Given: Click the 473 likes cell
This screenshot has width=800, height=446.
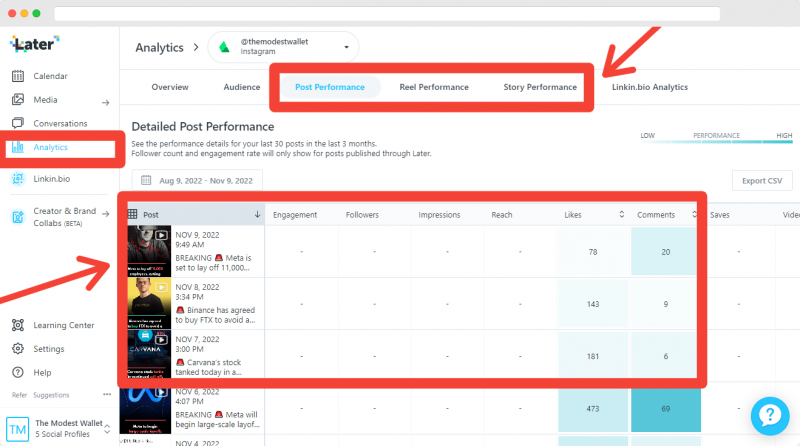Looking at the screenshot, I should pos(593,409).
